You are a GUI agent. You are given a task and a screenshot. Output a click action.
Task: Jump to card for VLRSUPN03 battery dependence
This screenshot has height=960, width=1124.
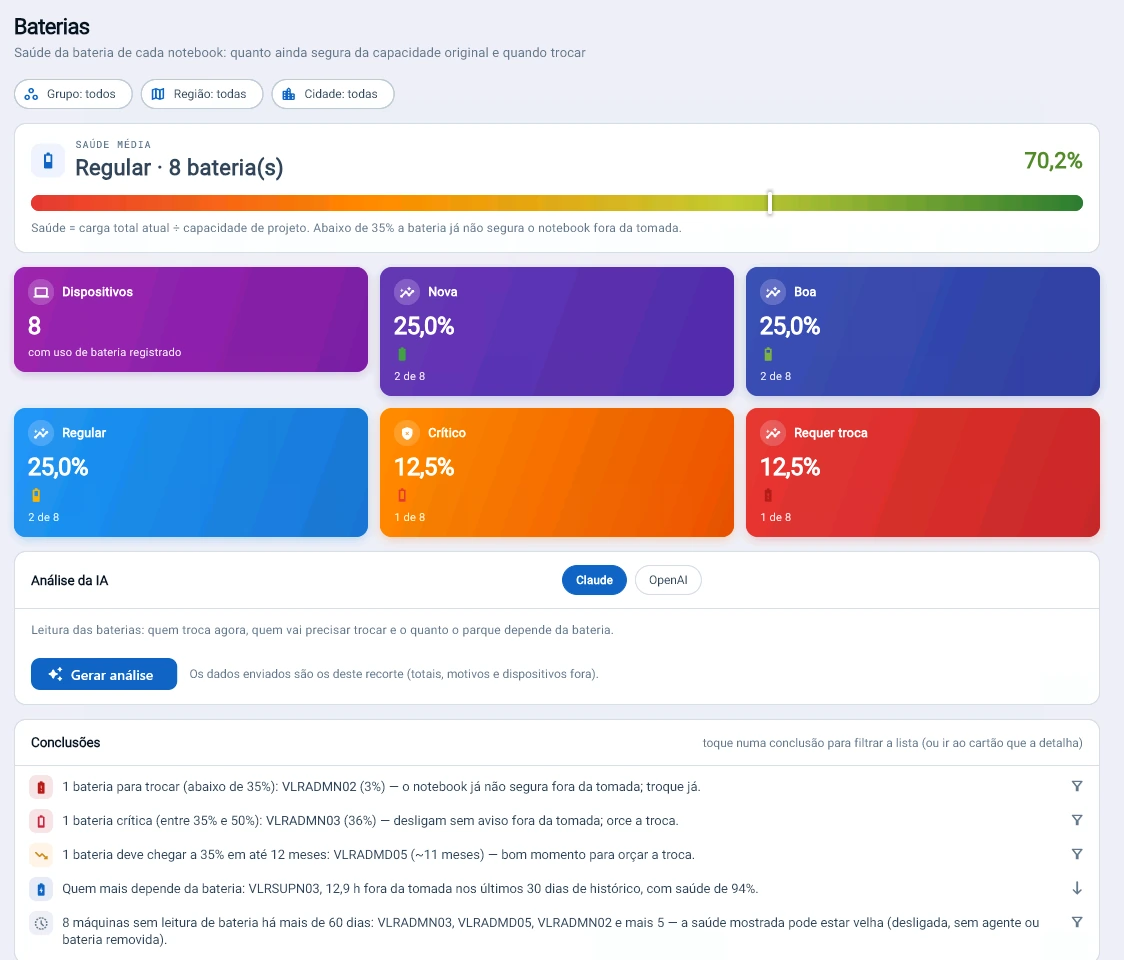(x=1077, y=888)
